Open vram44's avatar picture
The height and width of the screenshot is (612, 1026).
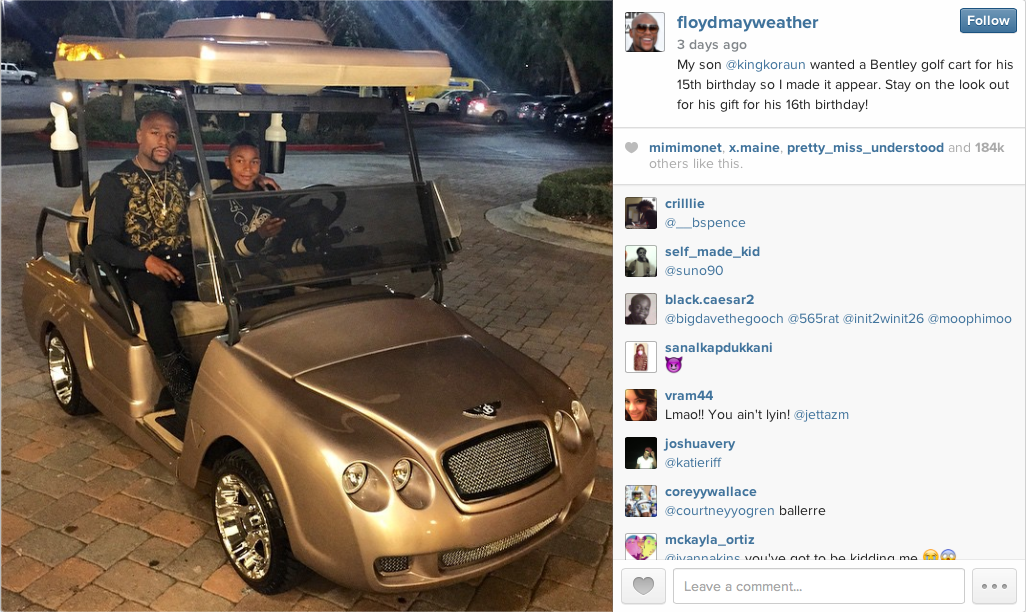click(641, 405)
